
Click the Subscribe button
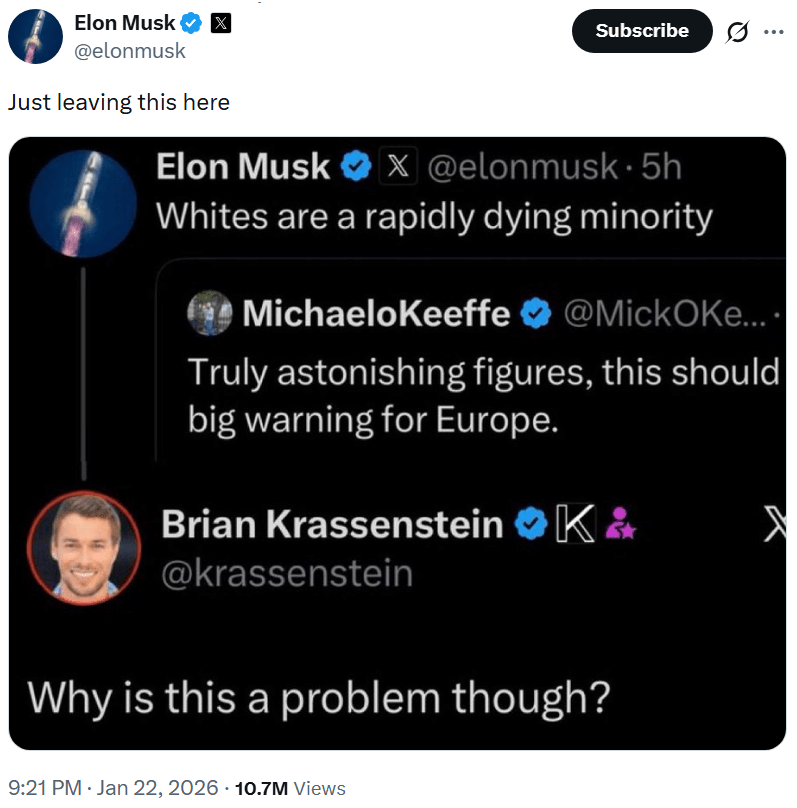tap(641, 31)
